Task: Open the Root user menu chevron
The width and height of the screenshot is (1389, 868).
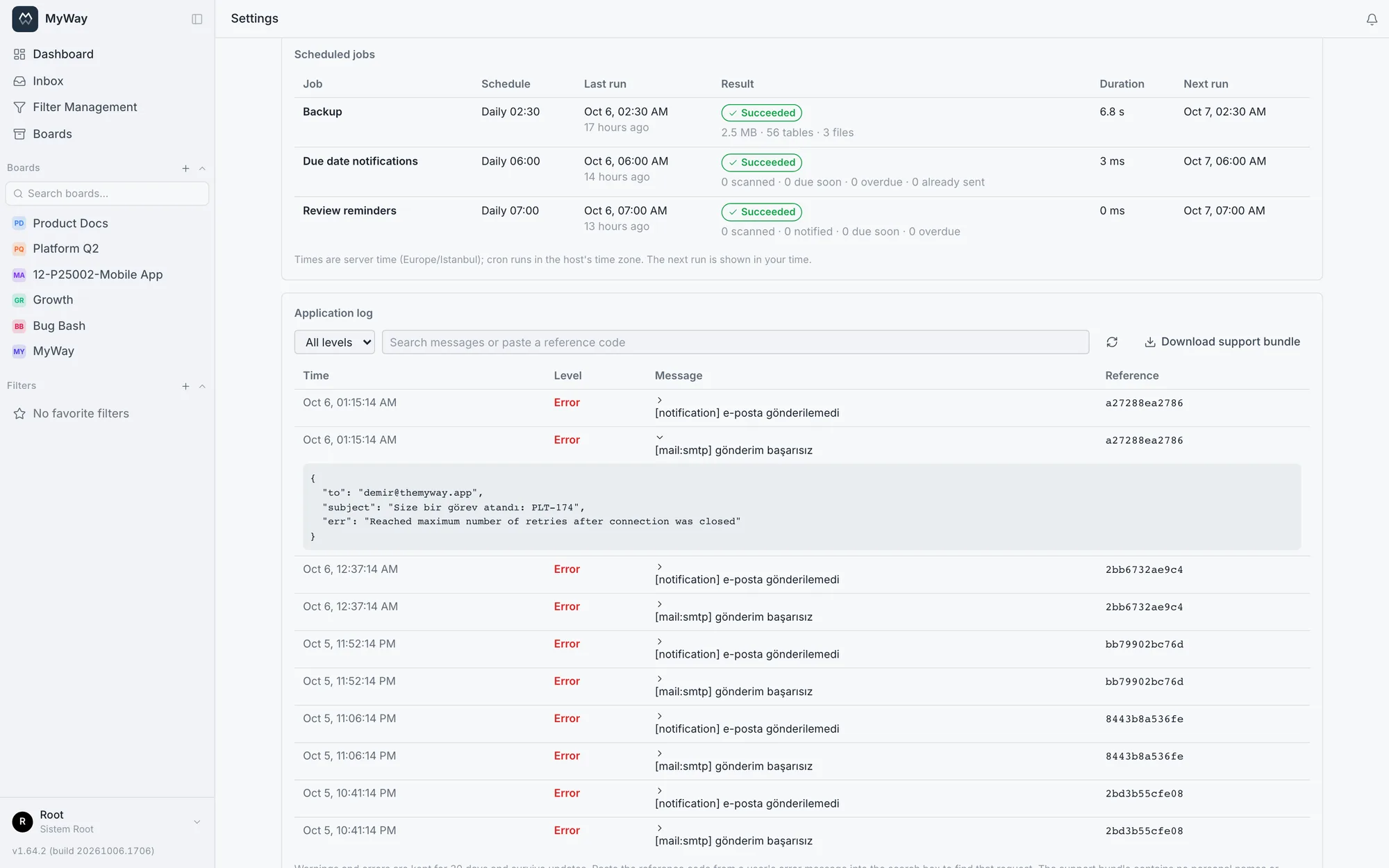Action: point(197,821)
